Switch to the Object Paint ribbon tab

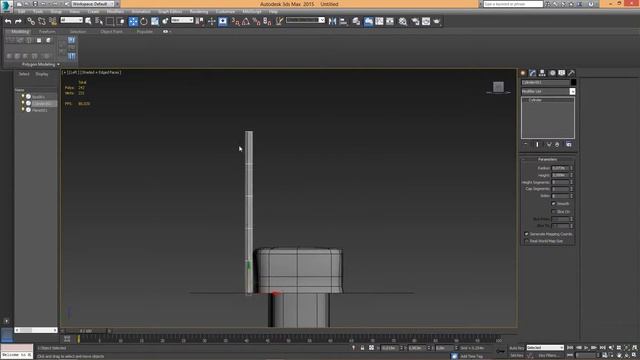click(111, 31)
